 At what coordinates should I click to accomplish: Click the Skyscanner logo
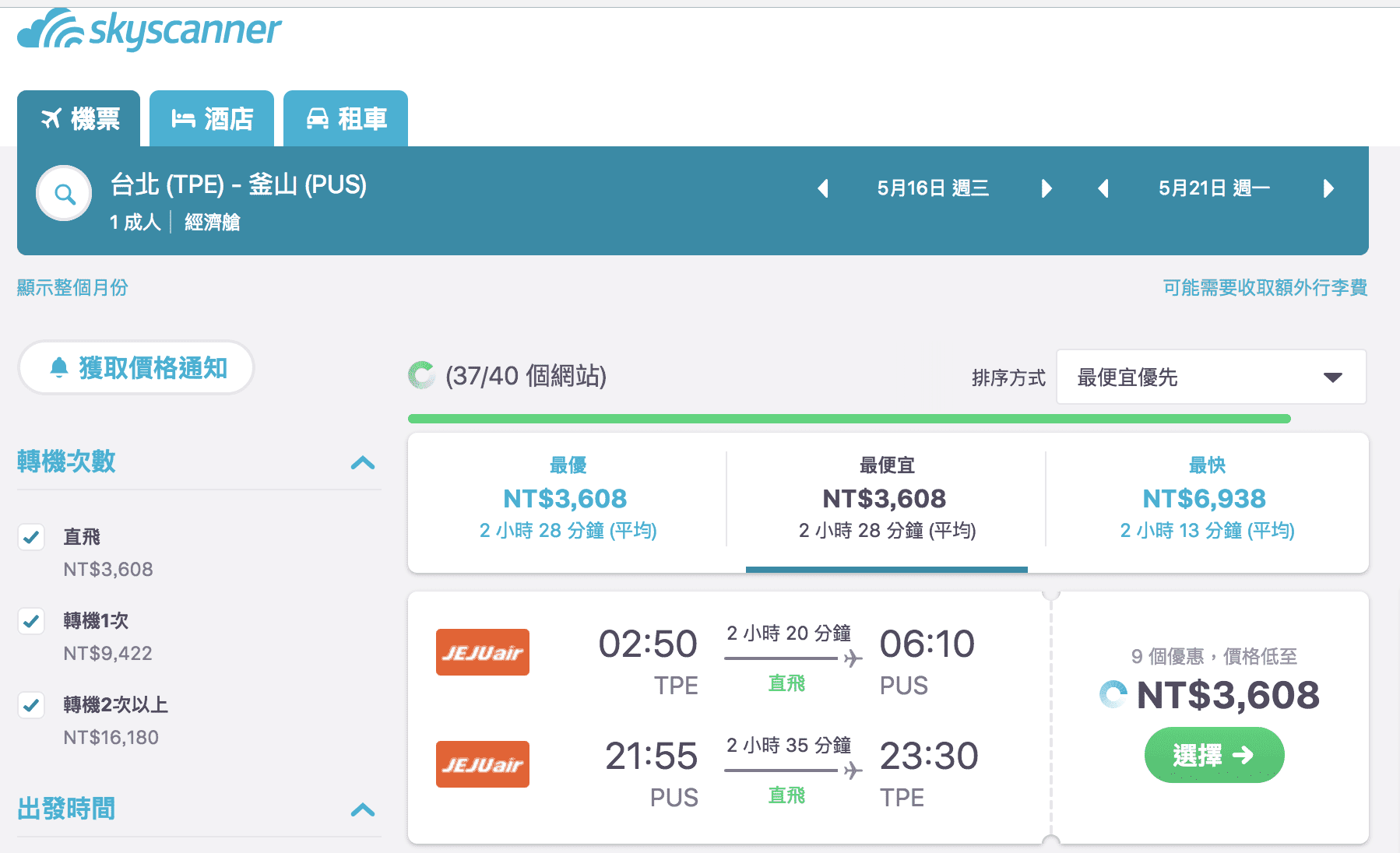point(149,30)
